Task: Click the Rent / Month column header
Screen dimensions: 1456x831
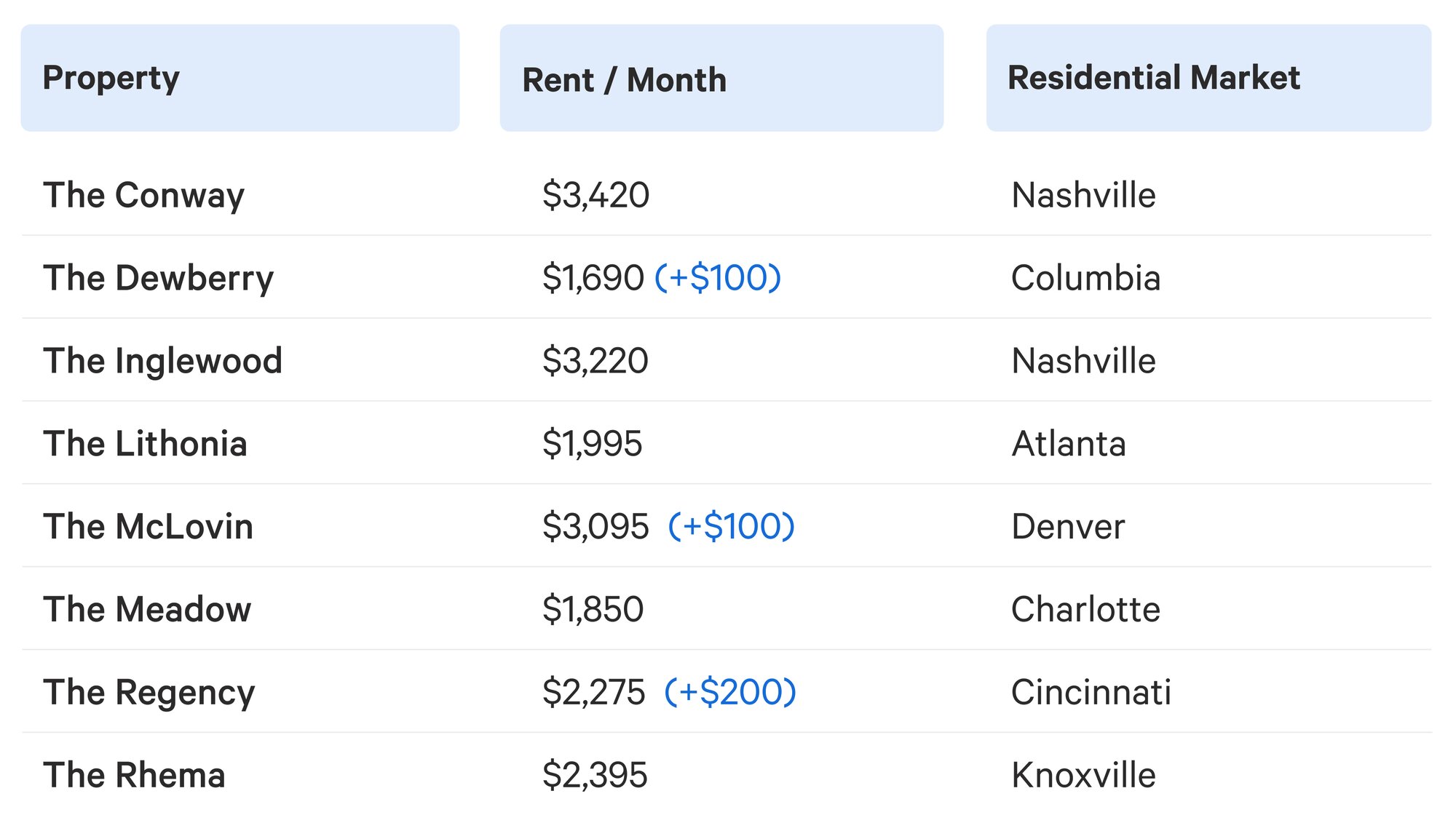Action: point(721,78)
